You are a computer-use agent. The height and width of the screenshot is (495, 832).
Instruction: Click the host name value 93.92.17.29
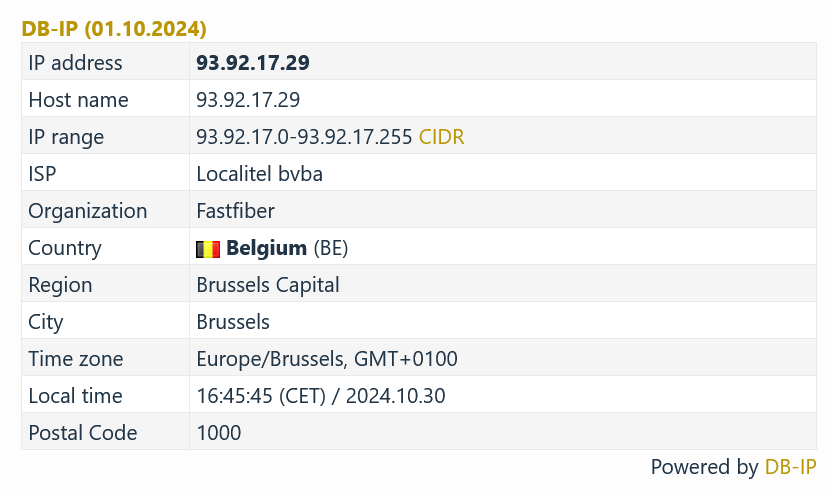[248, 100]
